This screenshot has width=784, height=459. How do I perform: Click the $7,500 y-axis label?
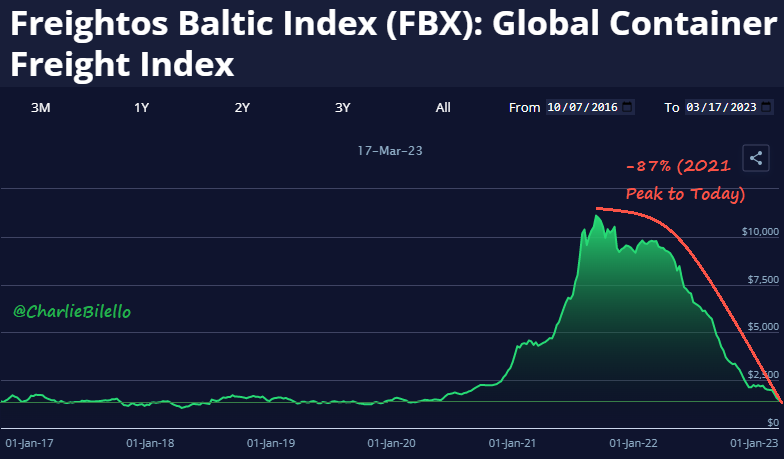click(763, 280)
